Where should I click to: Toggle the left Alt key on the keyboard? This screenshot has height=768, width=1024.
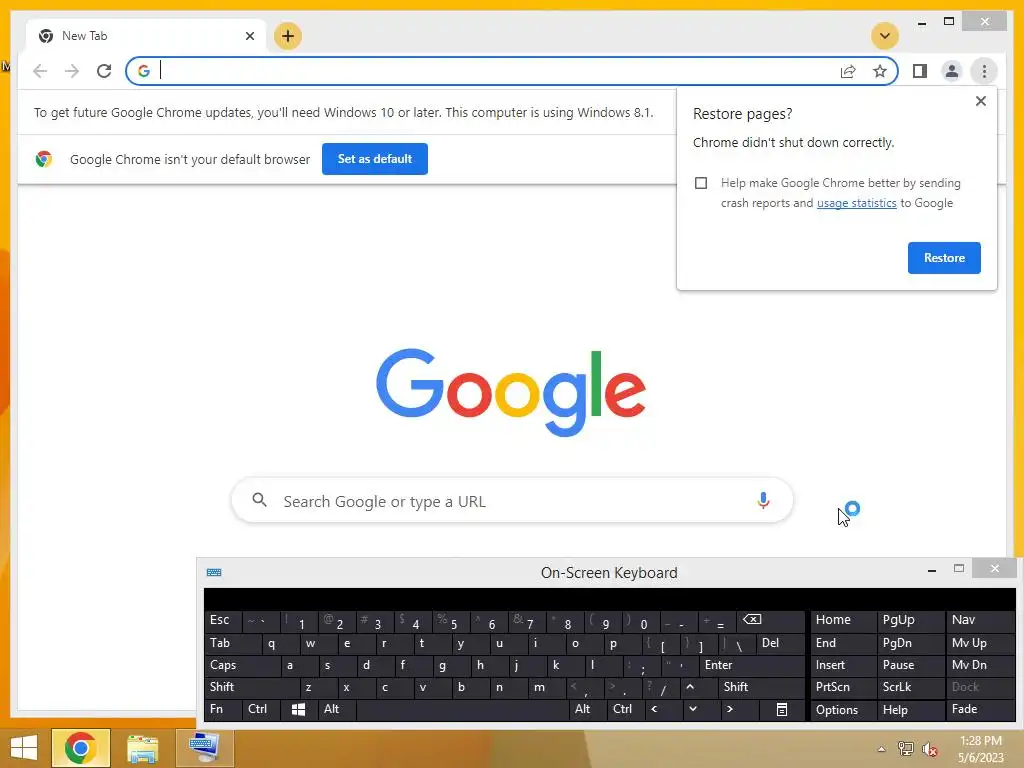(x=337, y=709)
